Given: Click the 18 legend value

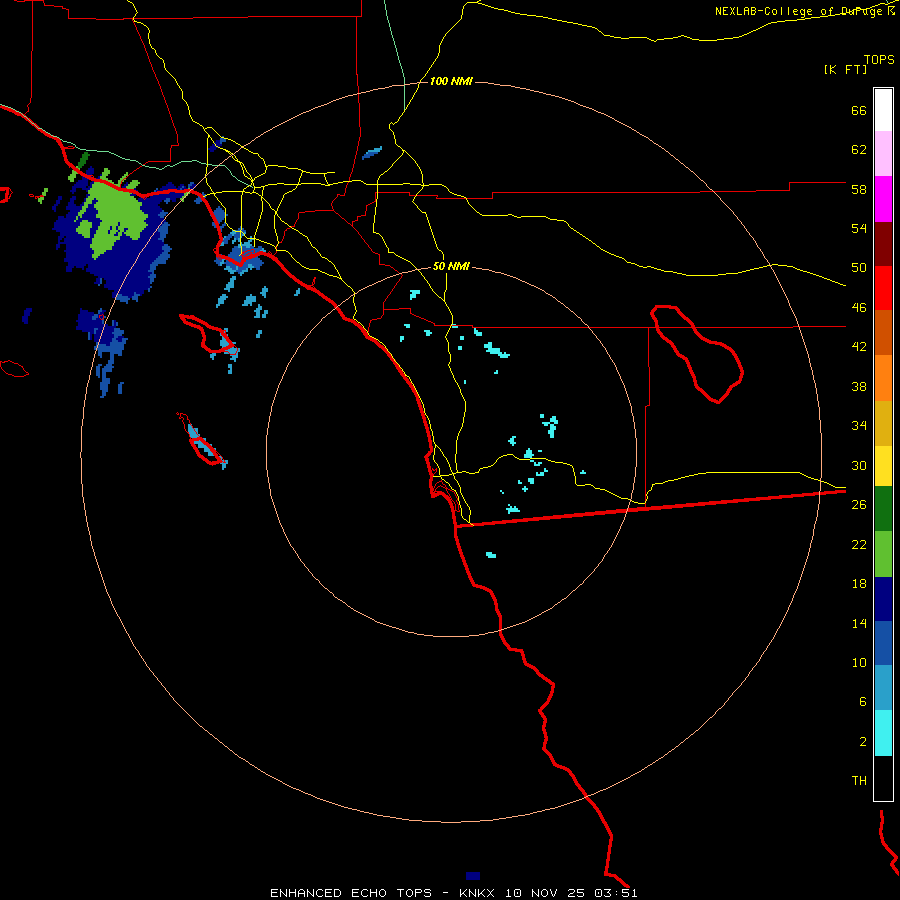Looking at the screenshot, I should click(859, 584).
